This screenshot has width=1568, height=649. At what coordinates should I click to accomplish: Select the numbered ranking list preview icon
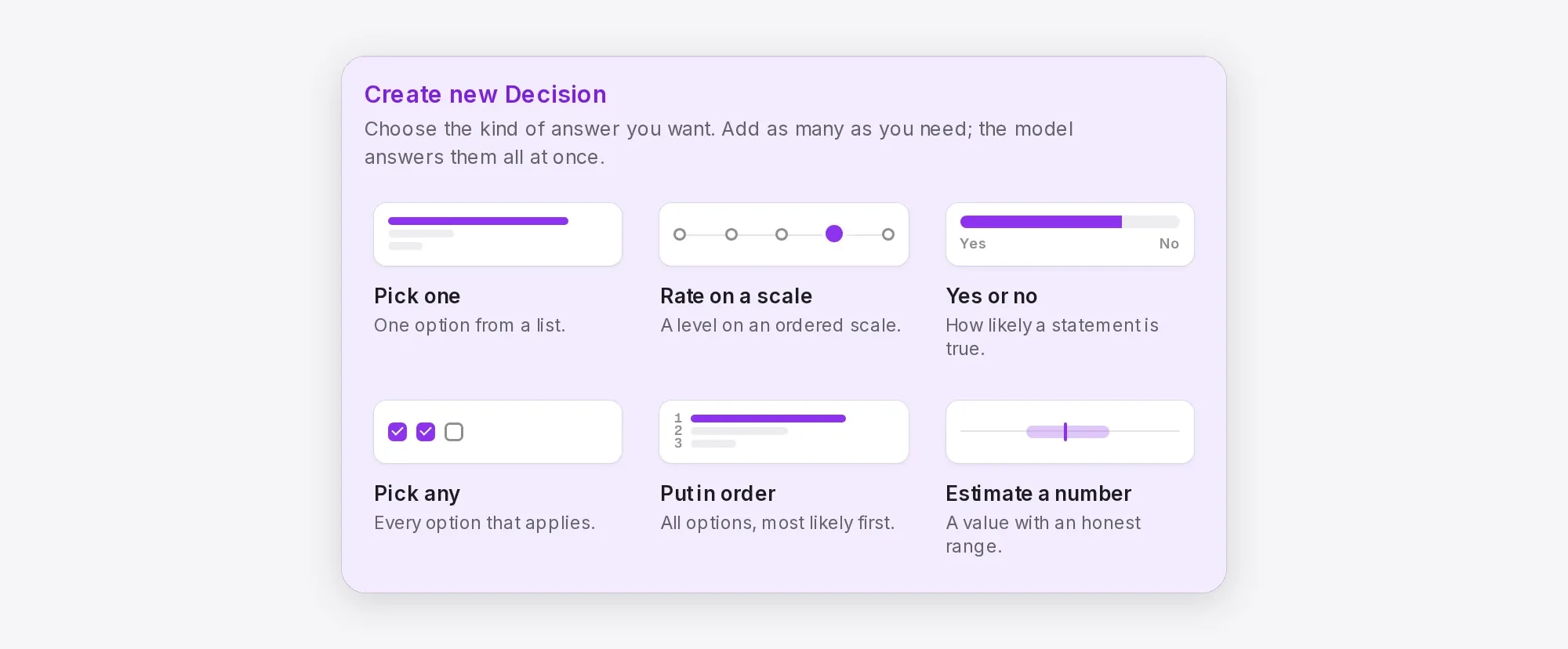tap(784, 432)
